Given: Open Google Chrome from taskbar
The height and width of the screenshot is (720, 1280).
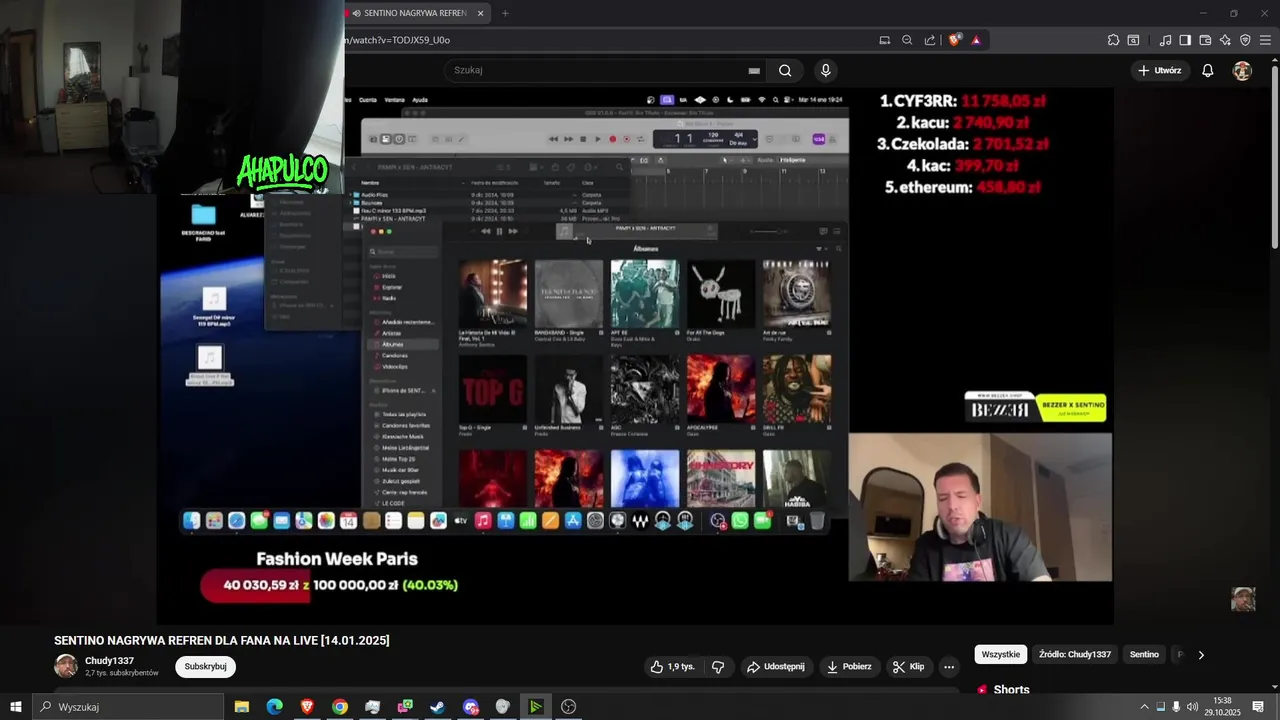Looking at the screenshot, I should tap(340, 707).
